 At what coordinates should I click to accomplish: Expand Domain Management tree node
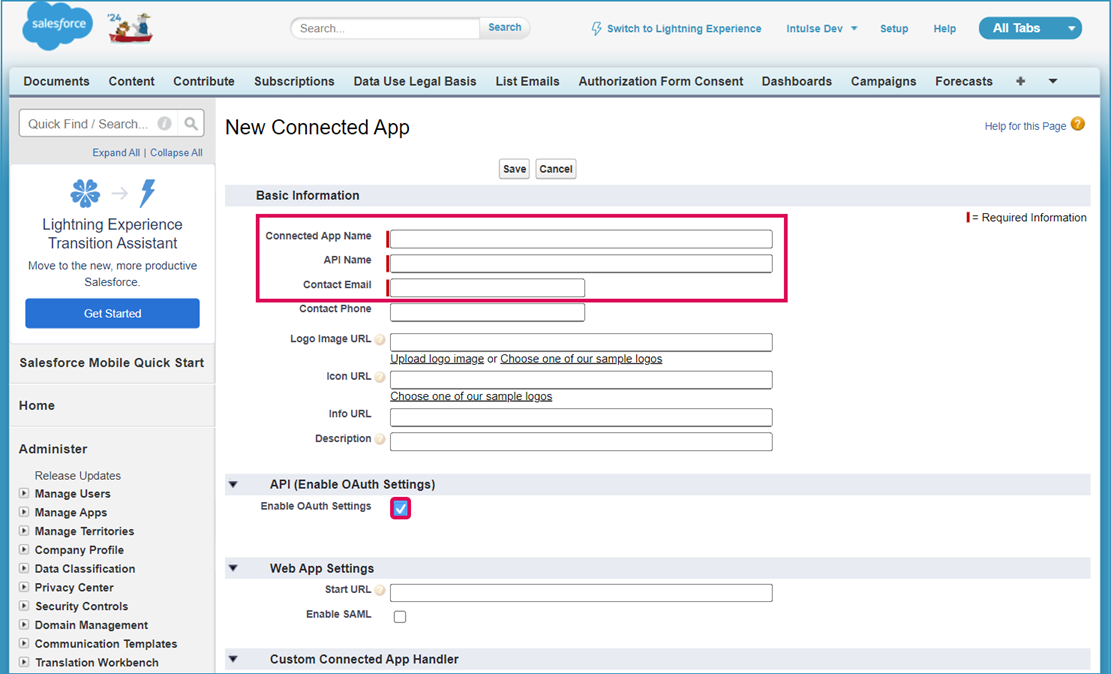click(24, 624)
